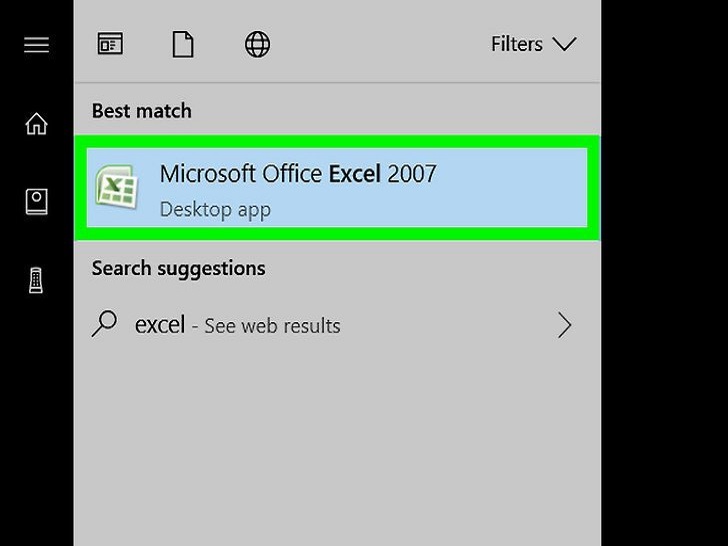Image resolution: width=728 pixels, height=546 pixels.
Task: Click the Best match heading
Action: [142, 111]
